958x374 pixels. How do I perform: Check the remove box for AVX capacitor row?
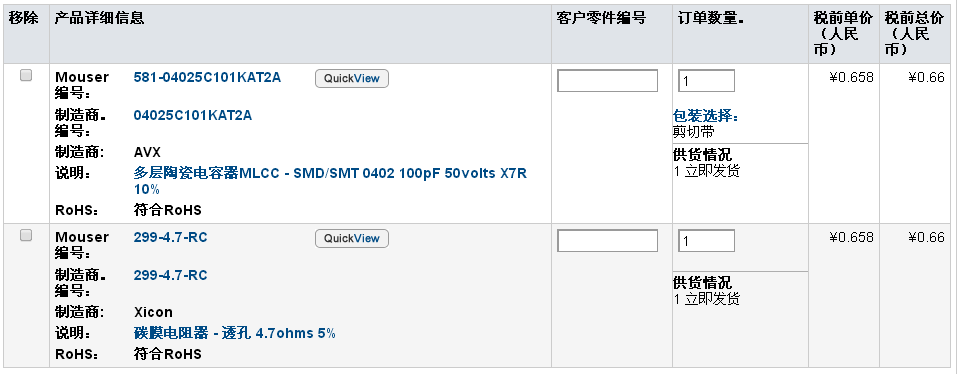point(26,75)
